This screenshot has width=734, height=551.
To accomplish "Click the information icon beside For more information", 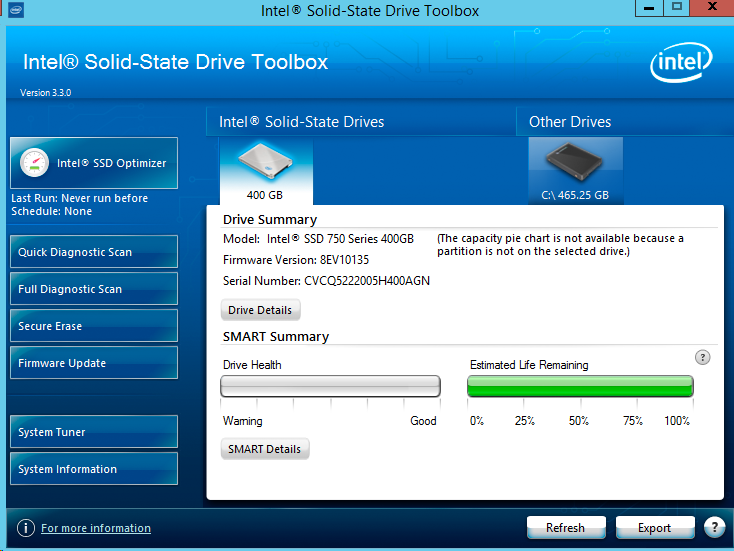I will pos(25,528).
